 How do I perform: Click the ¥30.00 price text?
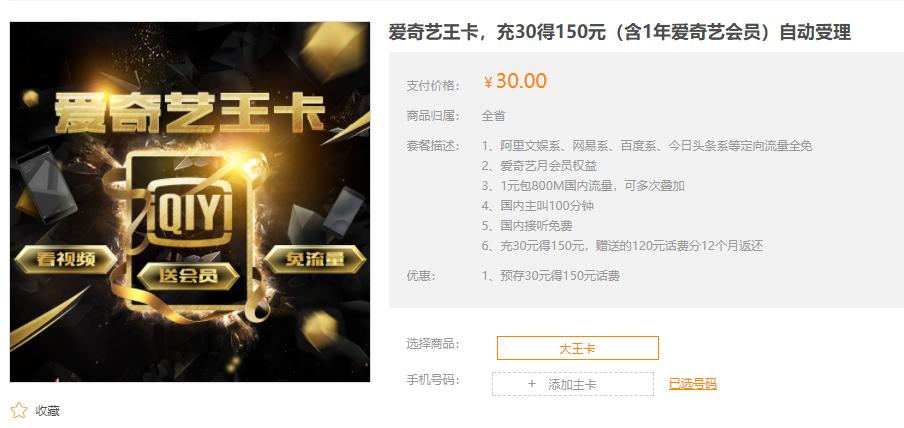(515, 82)
